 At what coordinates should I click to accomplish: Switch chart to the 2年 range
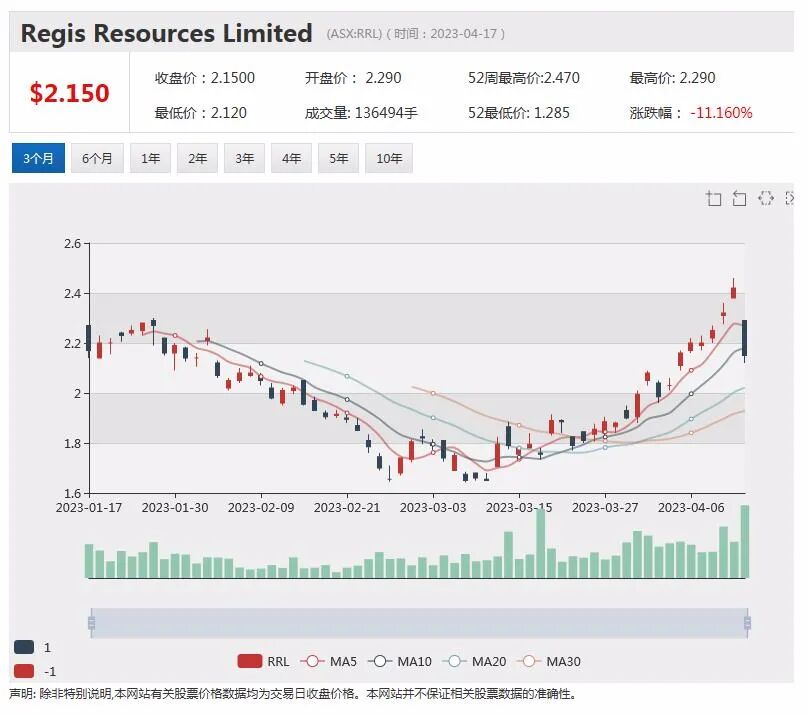[x=197, y=158]
